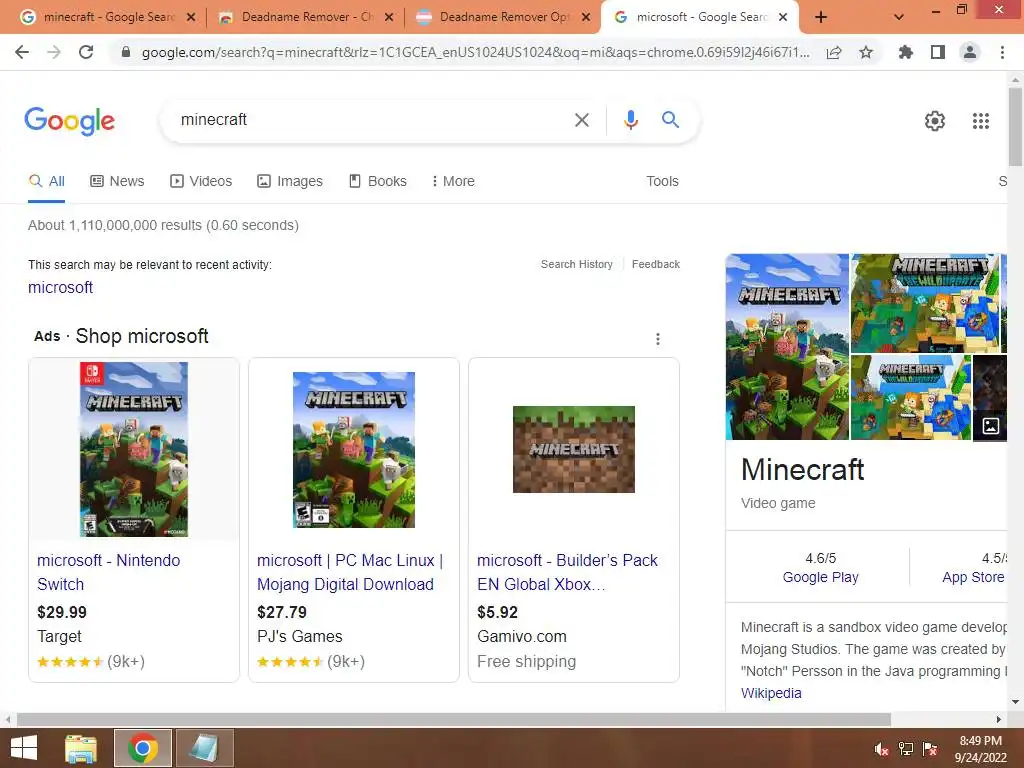
Task: Click the Chrome taskbar icon
Action: [143, 748]
